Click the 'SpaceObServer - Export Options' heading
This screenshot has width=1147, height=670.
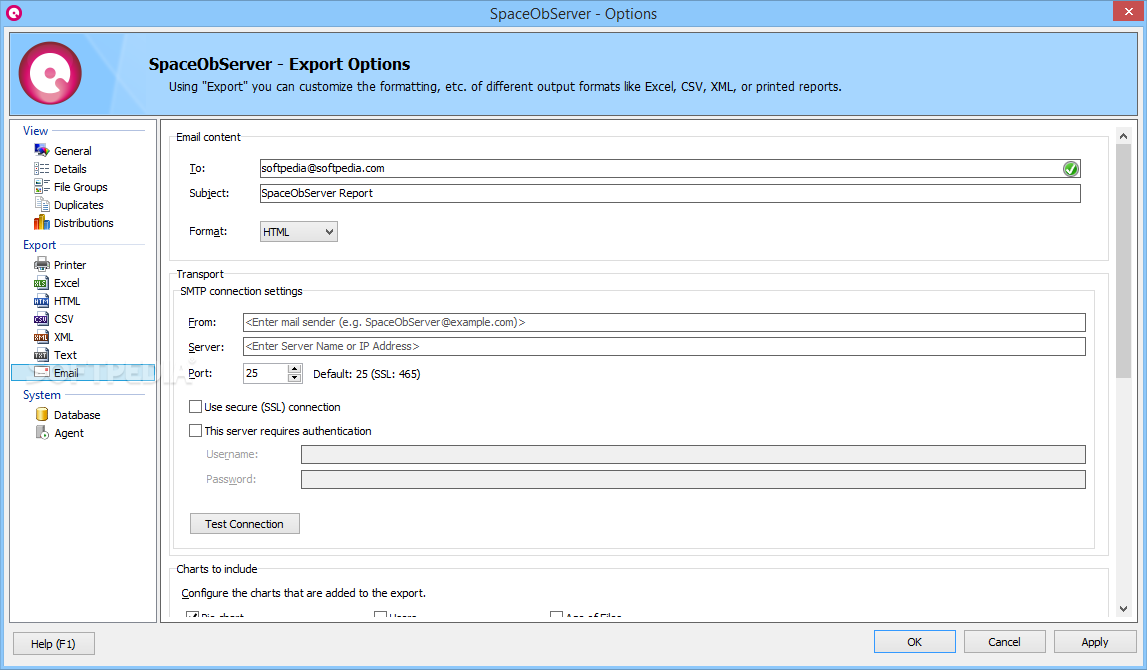tap(279, 64)
